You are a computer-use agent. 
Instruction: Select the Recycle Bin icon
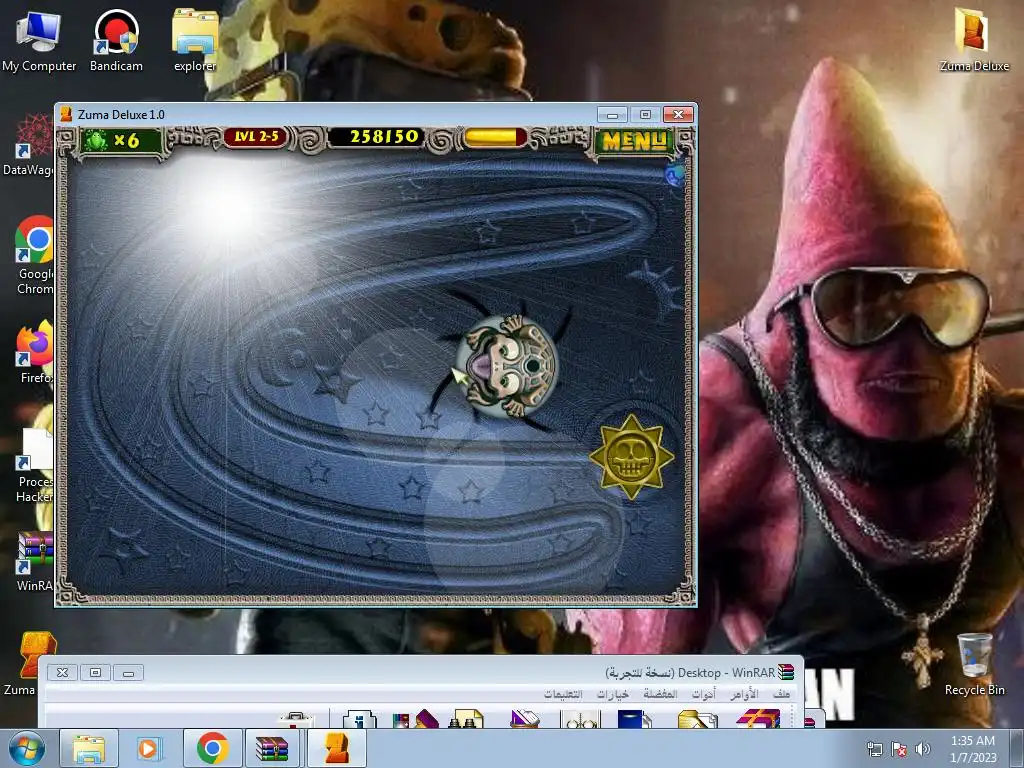point(974,664)
